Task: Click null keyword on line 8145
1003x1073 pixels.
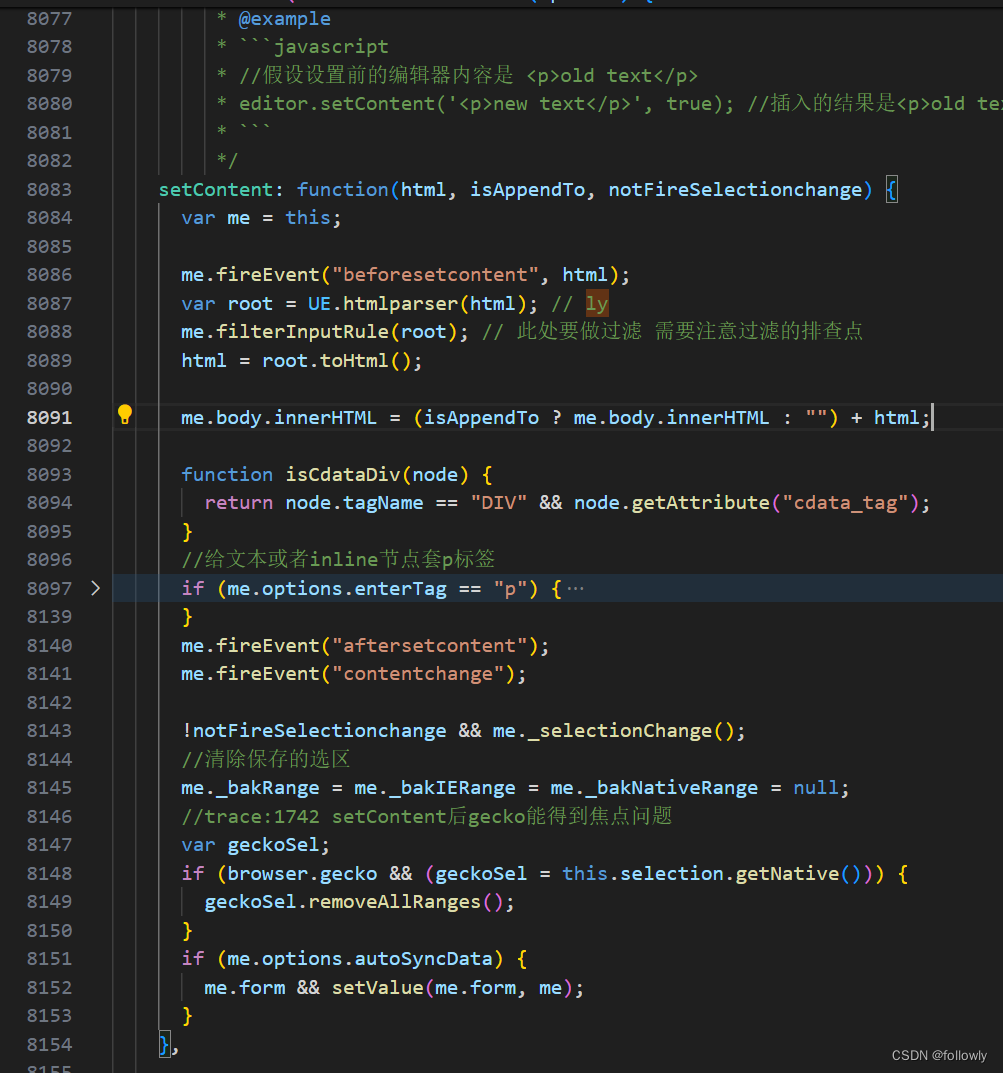Action: pyautogui.click(x=816, y=788)
